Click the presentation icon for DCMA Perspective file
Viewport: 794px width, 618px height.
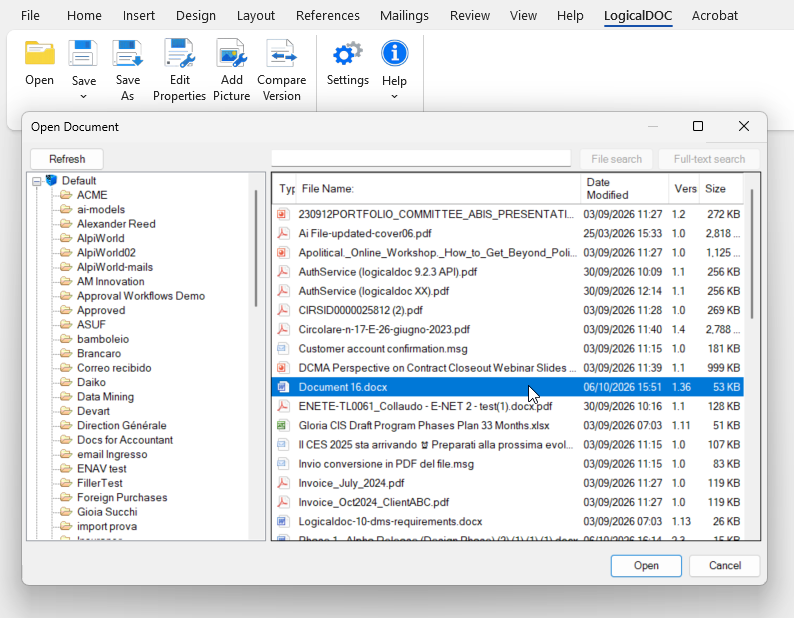[283, 368]
